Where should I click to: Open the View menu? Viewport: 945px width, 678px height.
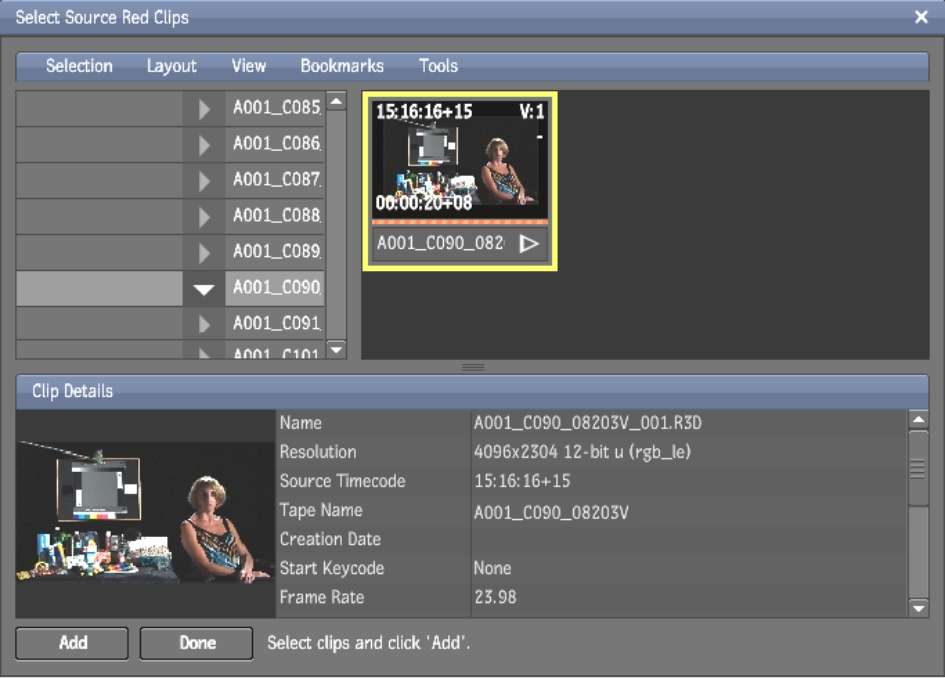coord(248,66)
